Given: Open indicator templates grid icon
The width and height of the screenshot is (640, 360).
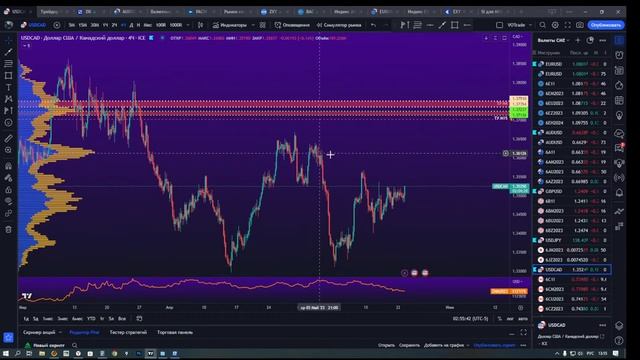Looking at the screenshot, I should [262, 25].
